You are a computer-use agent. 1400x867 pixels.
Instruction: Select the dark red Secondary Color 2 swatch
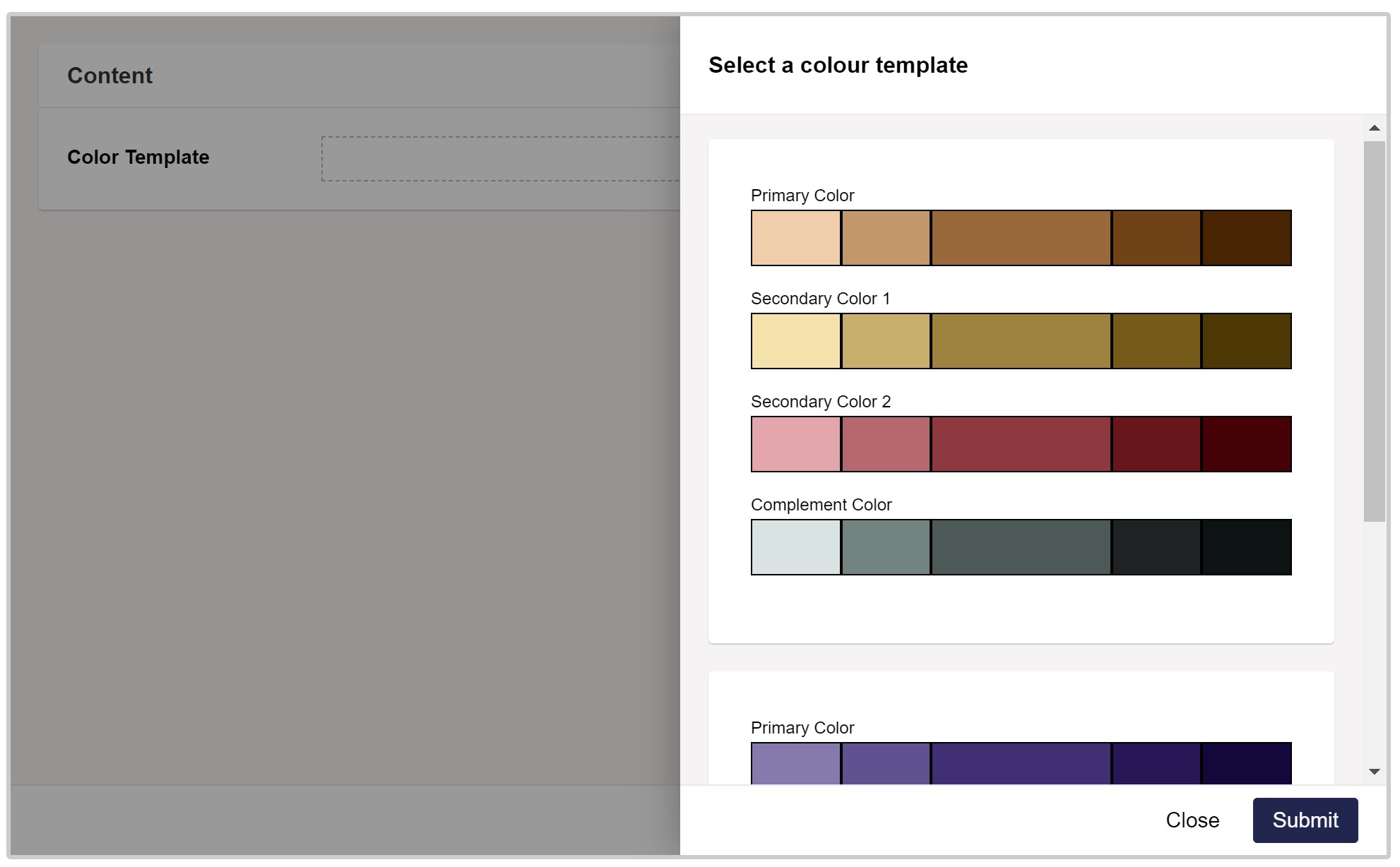point(1156,444)
